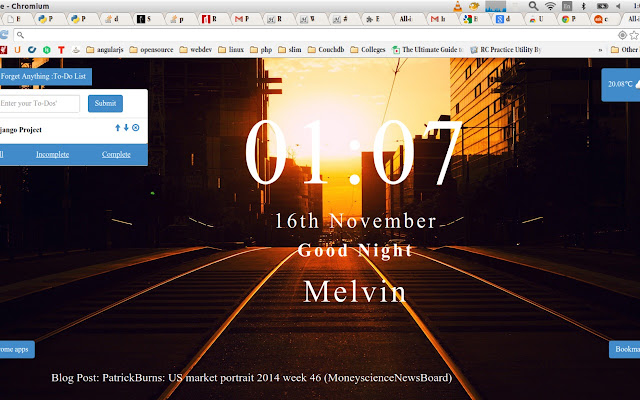Image resolution: width=640 pixels, height=400 pixels.
Task: Expand the angularjs bookmark folder
Action: pyautogui.click(x=105, y=50)
